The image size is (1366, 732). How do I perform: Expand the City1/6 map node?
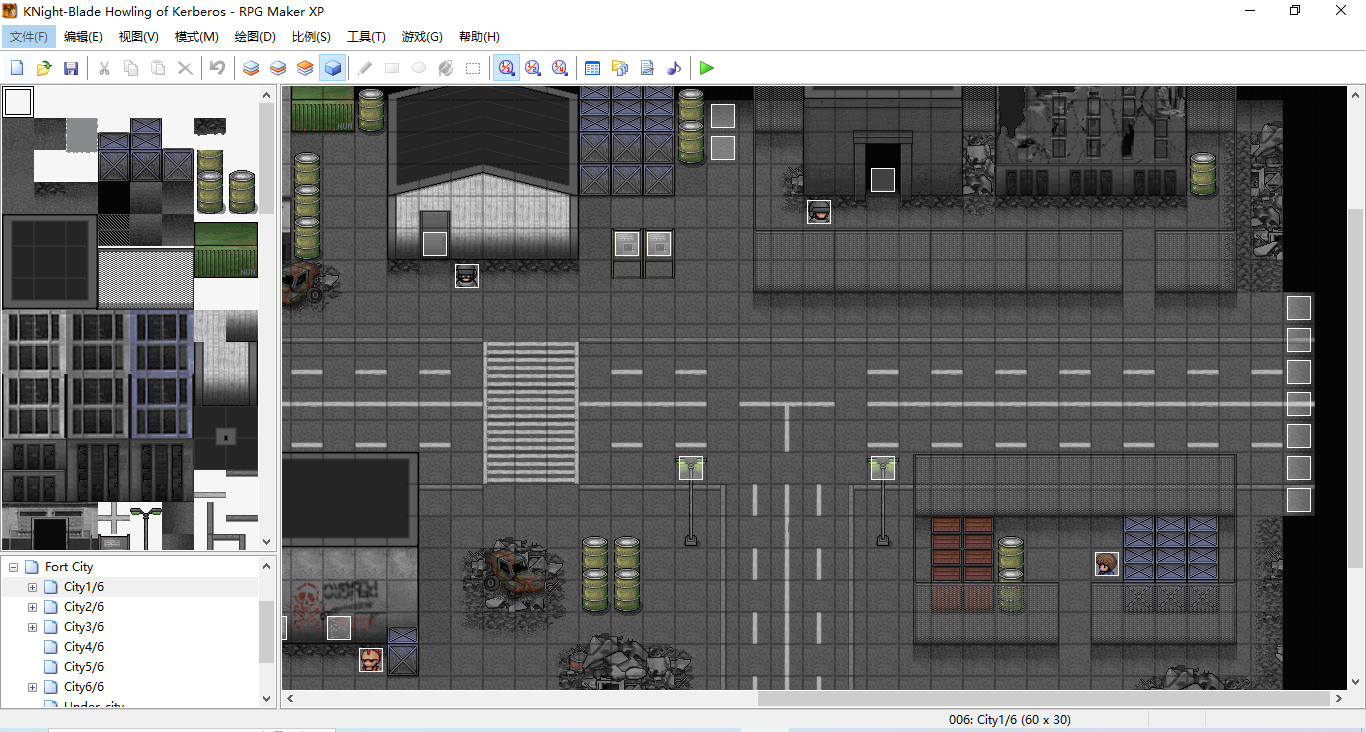click(32, 587)
